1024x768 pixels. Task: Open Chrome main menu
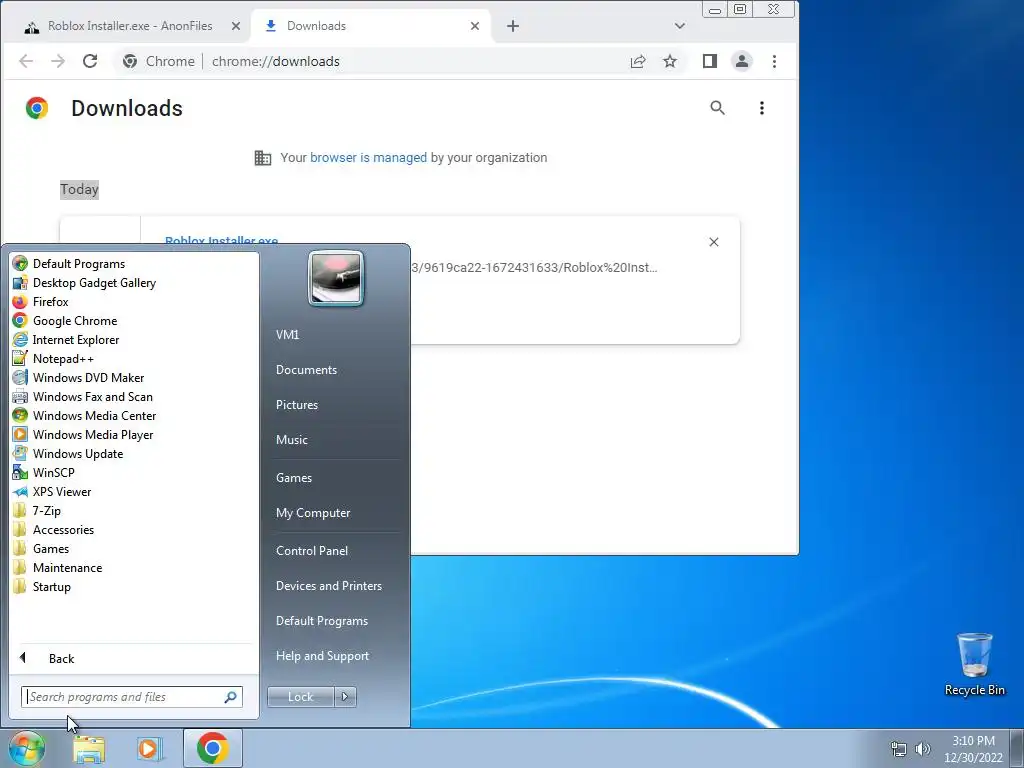tap(775, 61)
